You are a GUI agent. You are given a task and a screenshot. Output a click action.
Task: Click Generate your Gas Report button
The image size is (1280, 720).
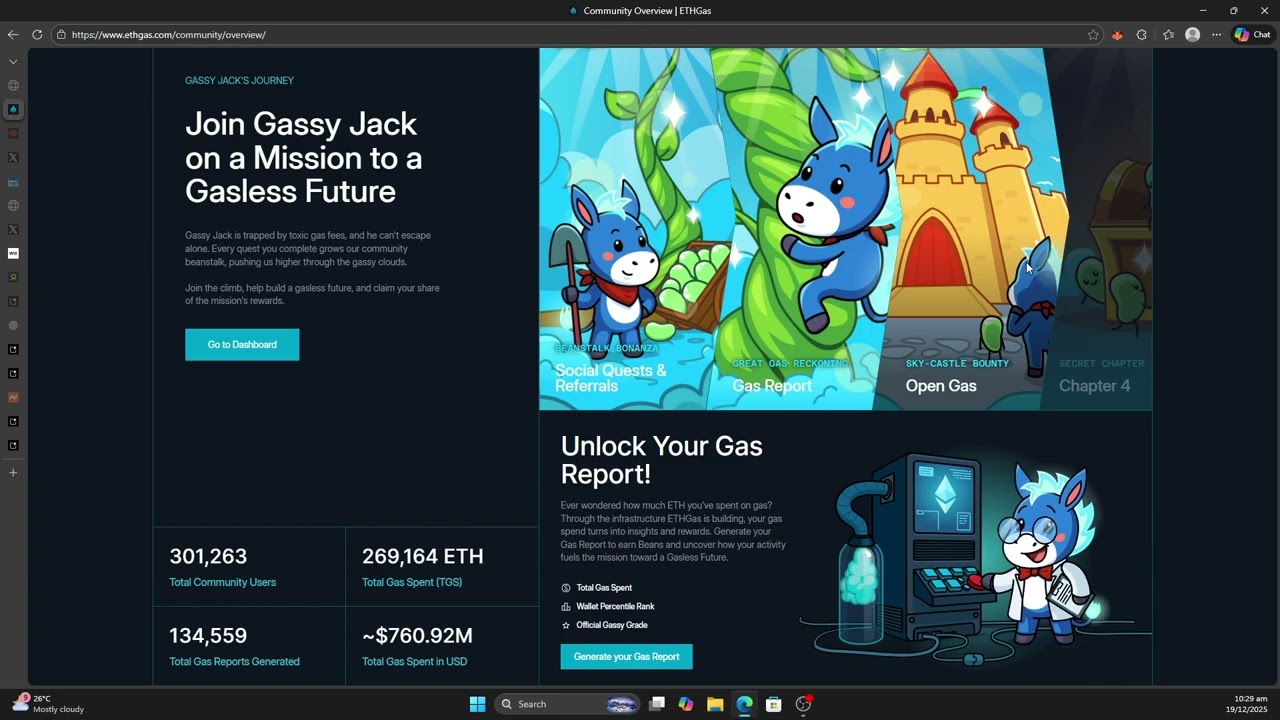(626, 656)
